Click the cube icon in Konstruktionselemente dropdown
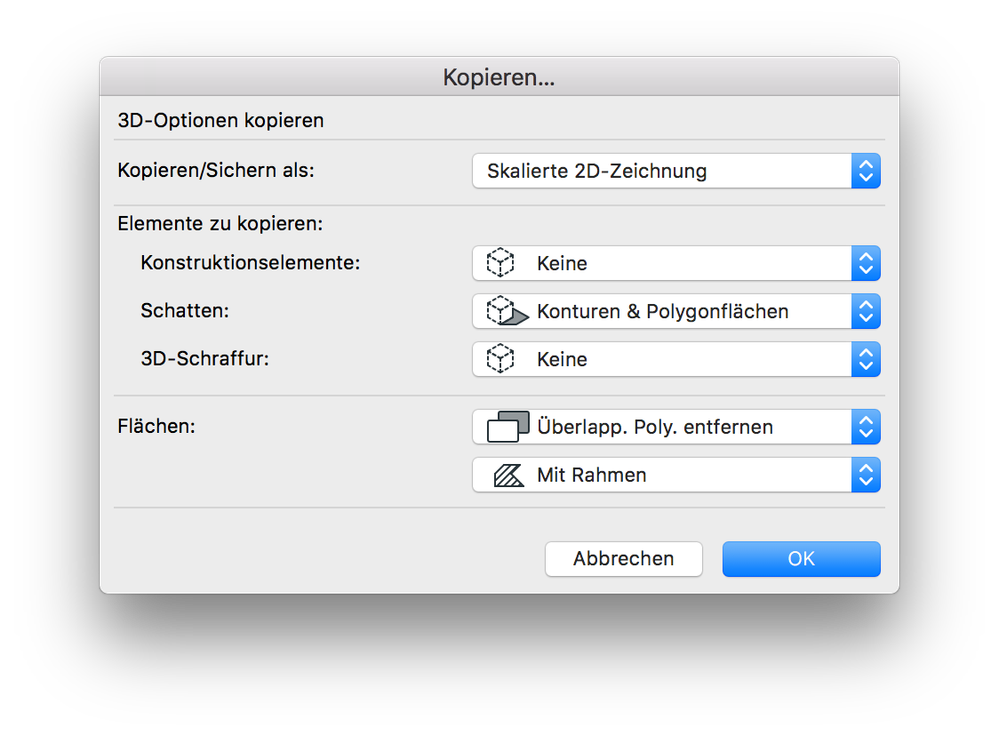The height and width of the screenshot is (736, 999). click(x=500, y=264)
